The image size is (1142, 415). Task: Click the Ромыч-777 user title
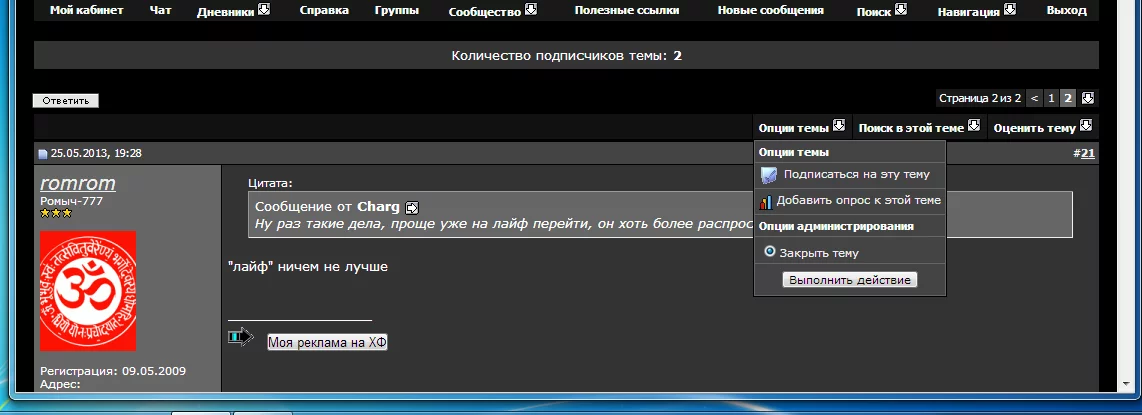pos(71,201)
